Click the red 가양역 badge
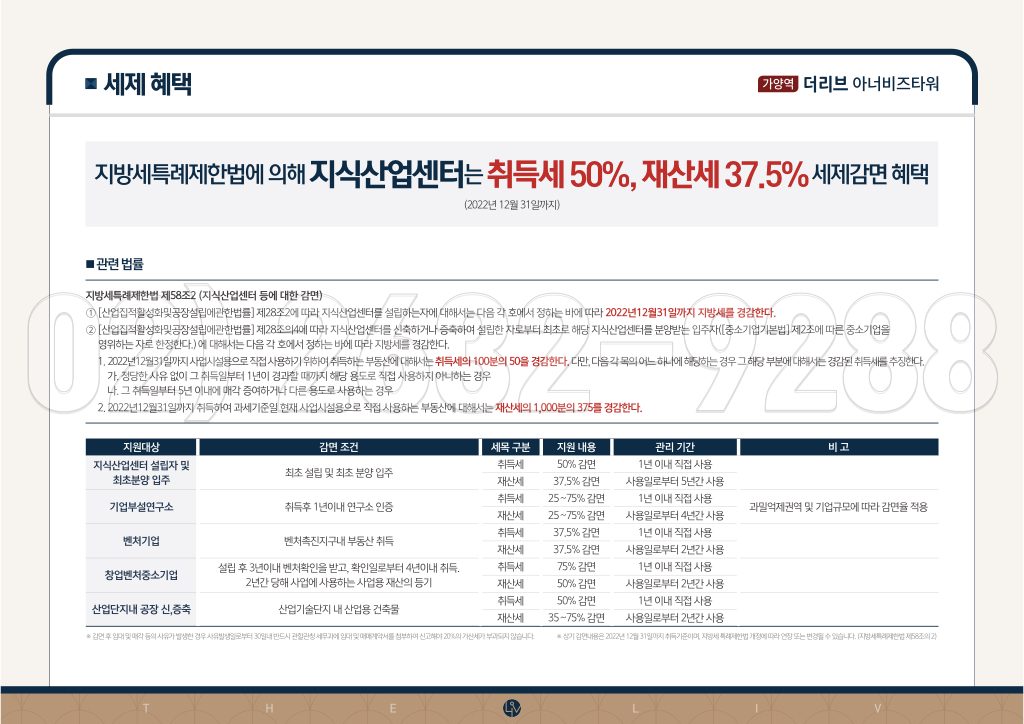 point(778,84)
